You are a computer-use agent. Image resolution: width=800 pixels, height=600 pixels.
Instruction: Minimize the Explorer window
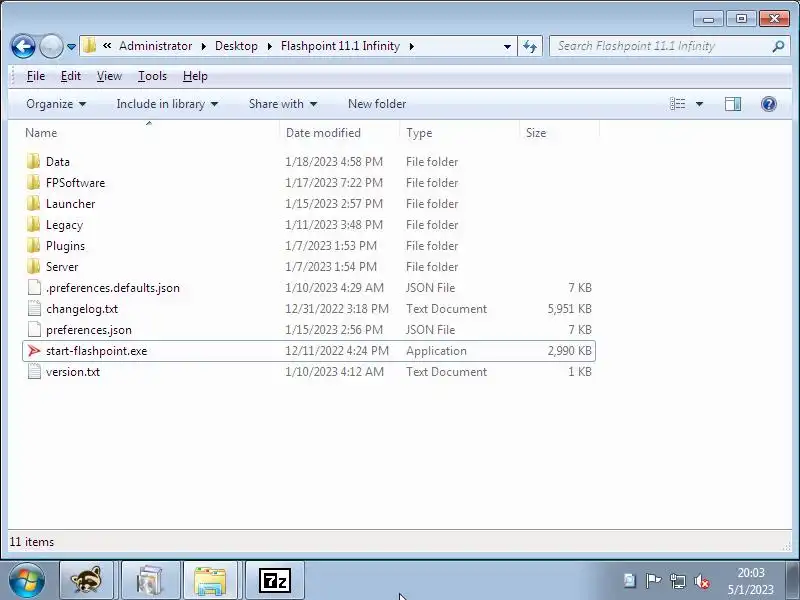[x=708, y=19]
